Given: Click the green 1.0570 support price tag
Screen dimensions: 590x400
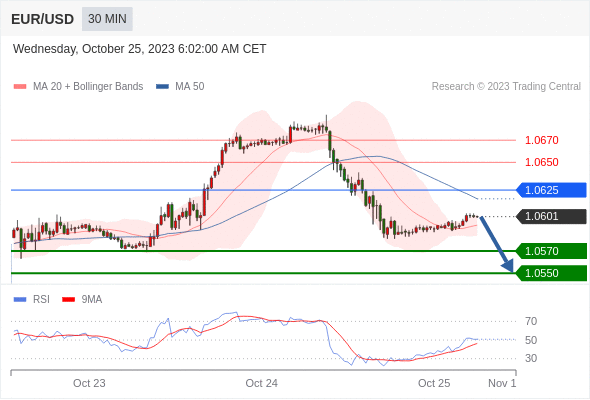Looking at the screenshot, I should 551,251.
